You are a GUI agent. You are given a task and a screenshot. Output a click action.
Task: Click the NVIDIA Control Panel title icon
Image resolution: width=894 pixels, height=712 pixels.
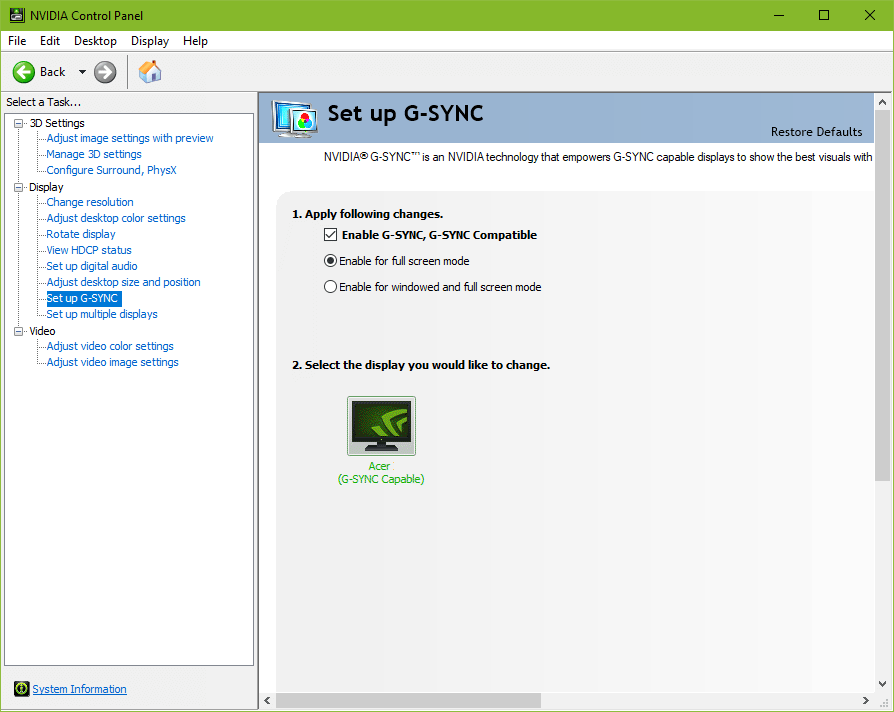(x=17, y=15)
